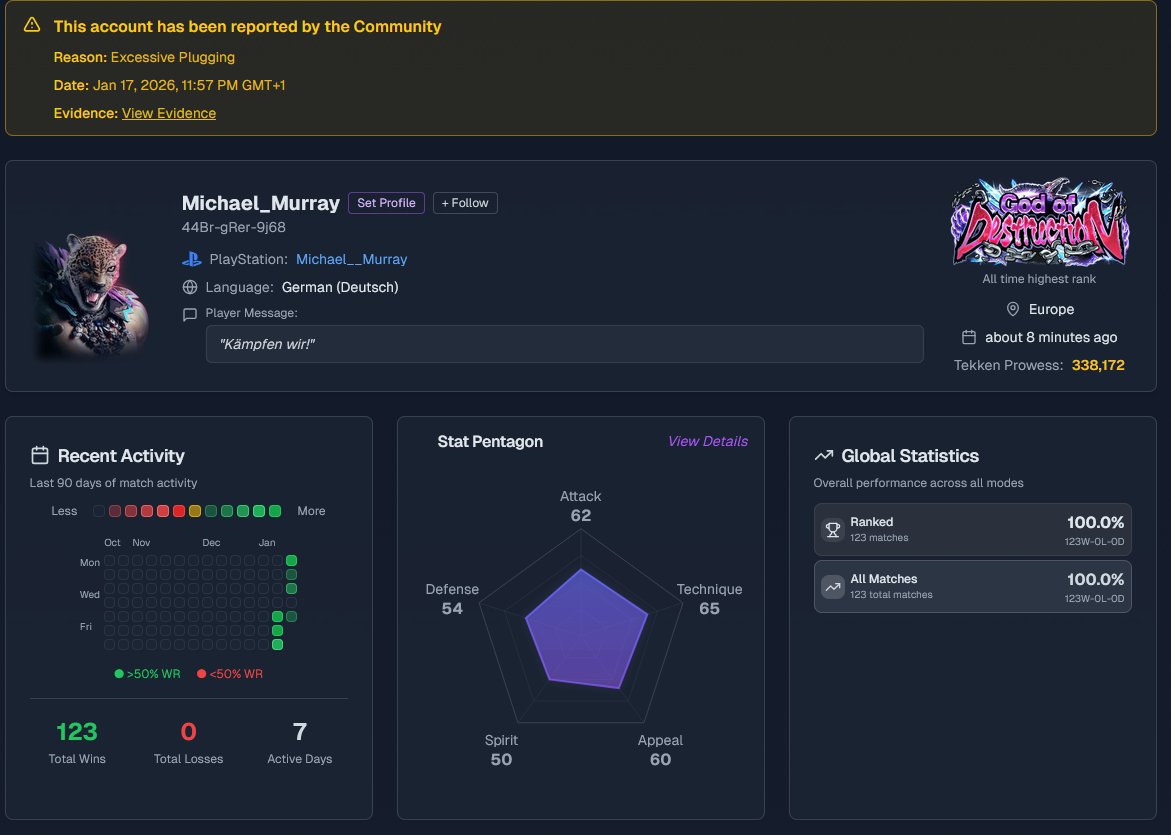Click the Michael_Murray player name heading
This screenshot has width=1171, height=835.
point(261,203)
